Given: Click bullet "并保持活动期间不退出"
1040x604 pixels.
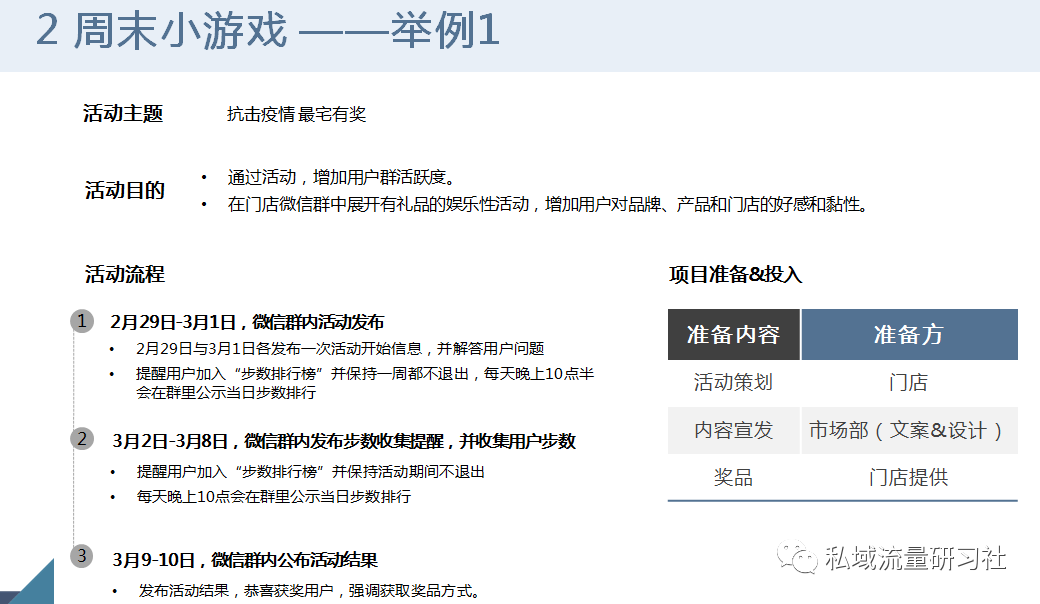Looking at the screenshot, I should pyautogui.click(x=310, y=471).
